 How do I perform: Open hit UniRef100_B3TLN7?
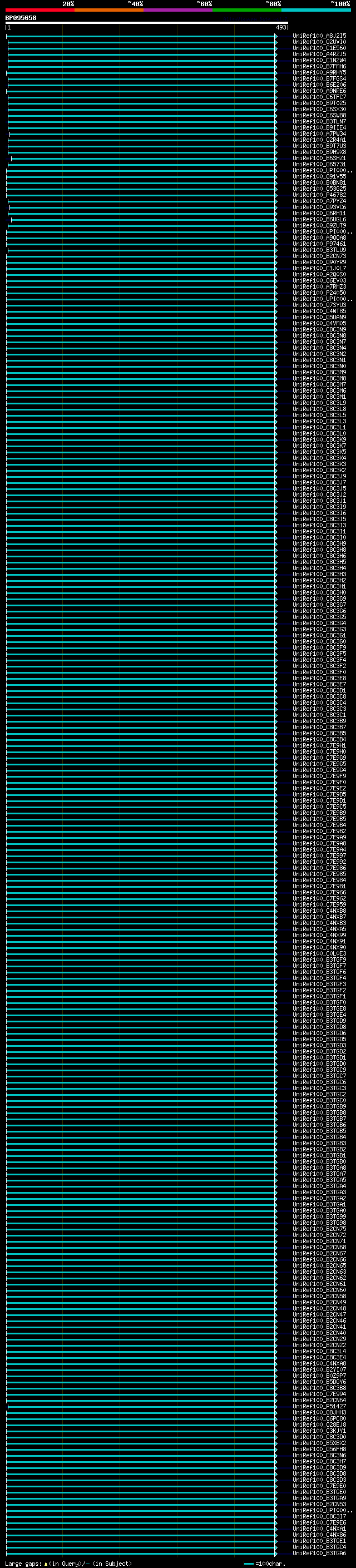point(319,122)
